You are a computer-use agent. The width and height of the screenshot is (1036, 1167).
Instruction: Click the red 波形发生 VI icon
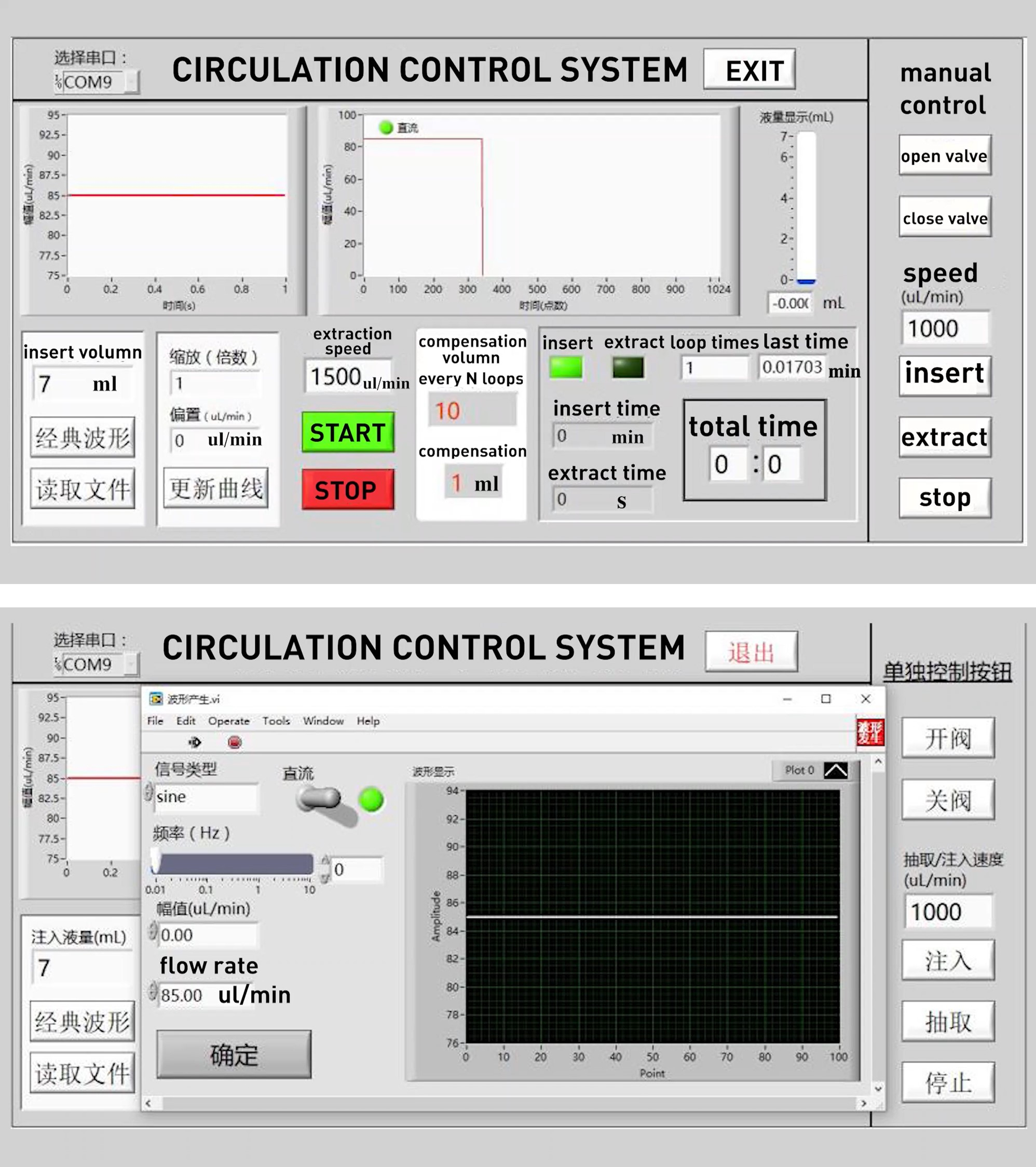870,732
